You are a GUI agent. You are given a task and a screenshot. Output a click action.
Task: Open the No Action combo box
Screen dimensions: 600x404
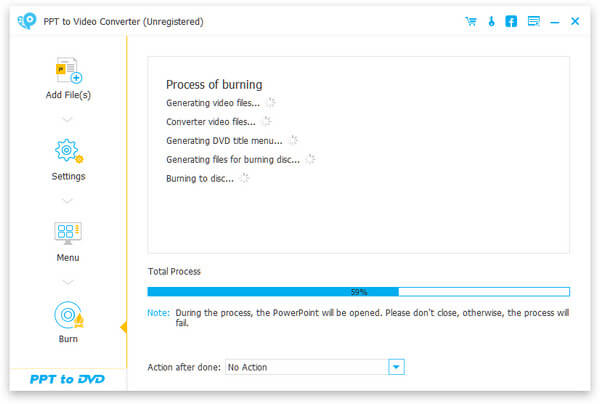tap(306, 367)
